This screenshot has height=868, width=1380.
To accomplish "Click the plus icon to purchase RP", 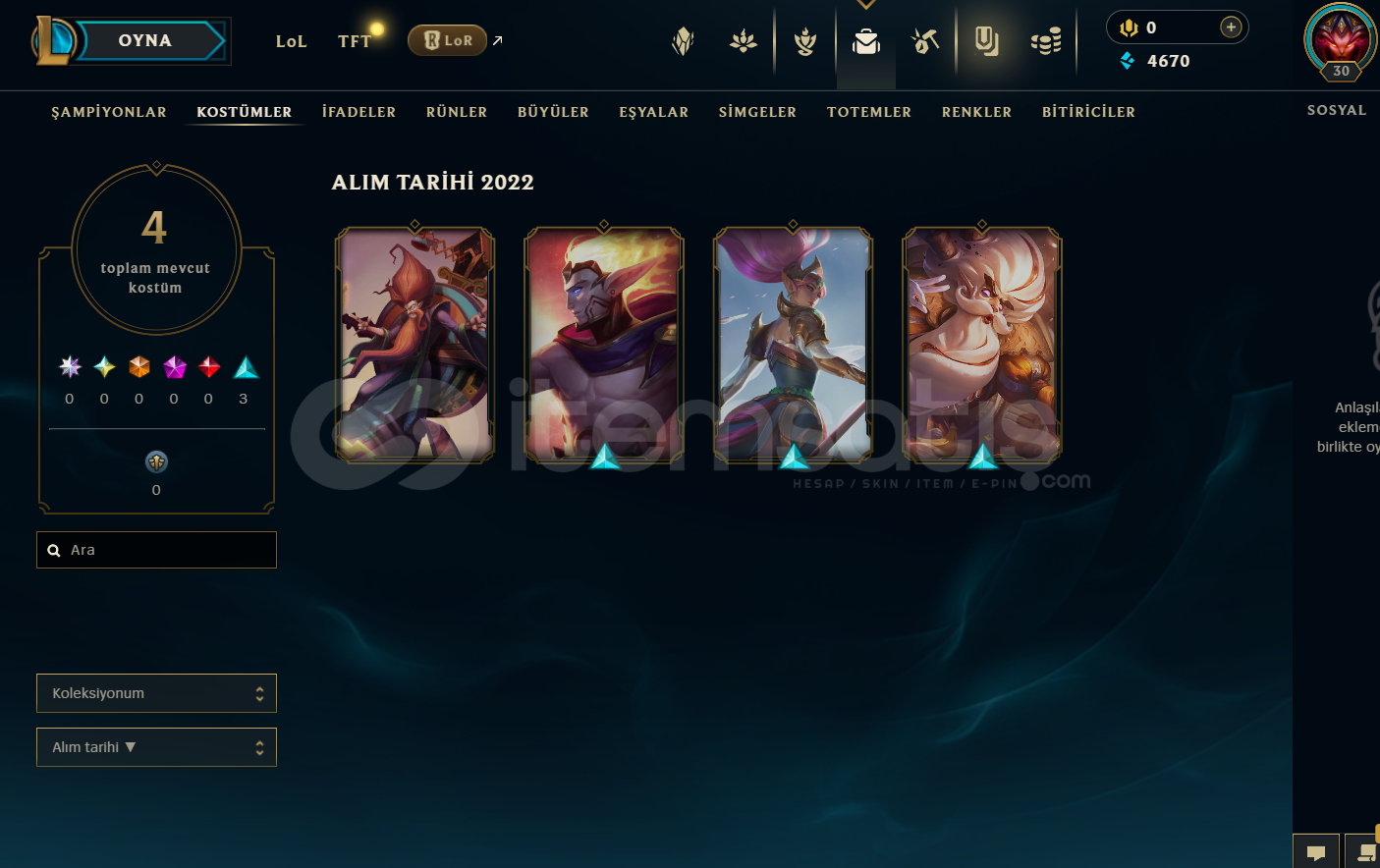I will pos(1231,27).
